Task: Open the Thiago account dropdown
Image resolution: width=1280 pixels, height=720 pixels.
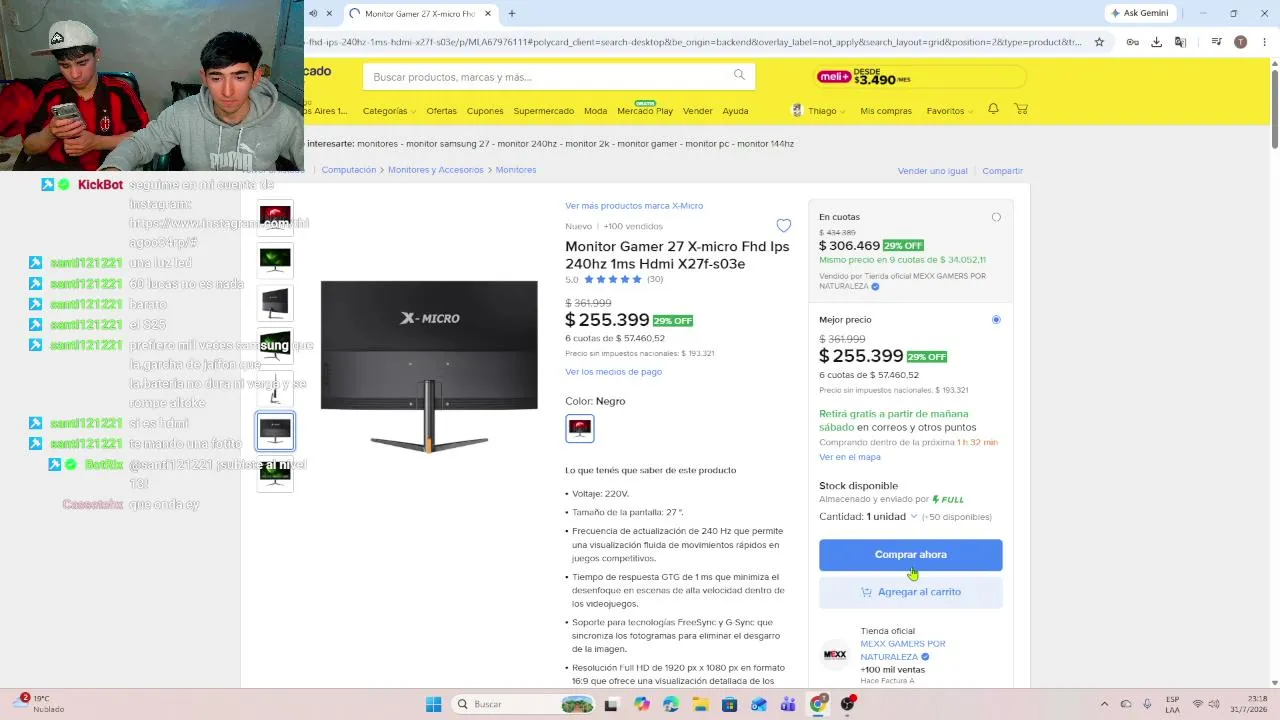Action: point(819,110)
